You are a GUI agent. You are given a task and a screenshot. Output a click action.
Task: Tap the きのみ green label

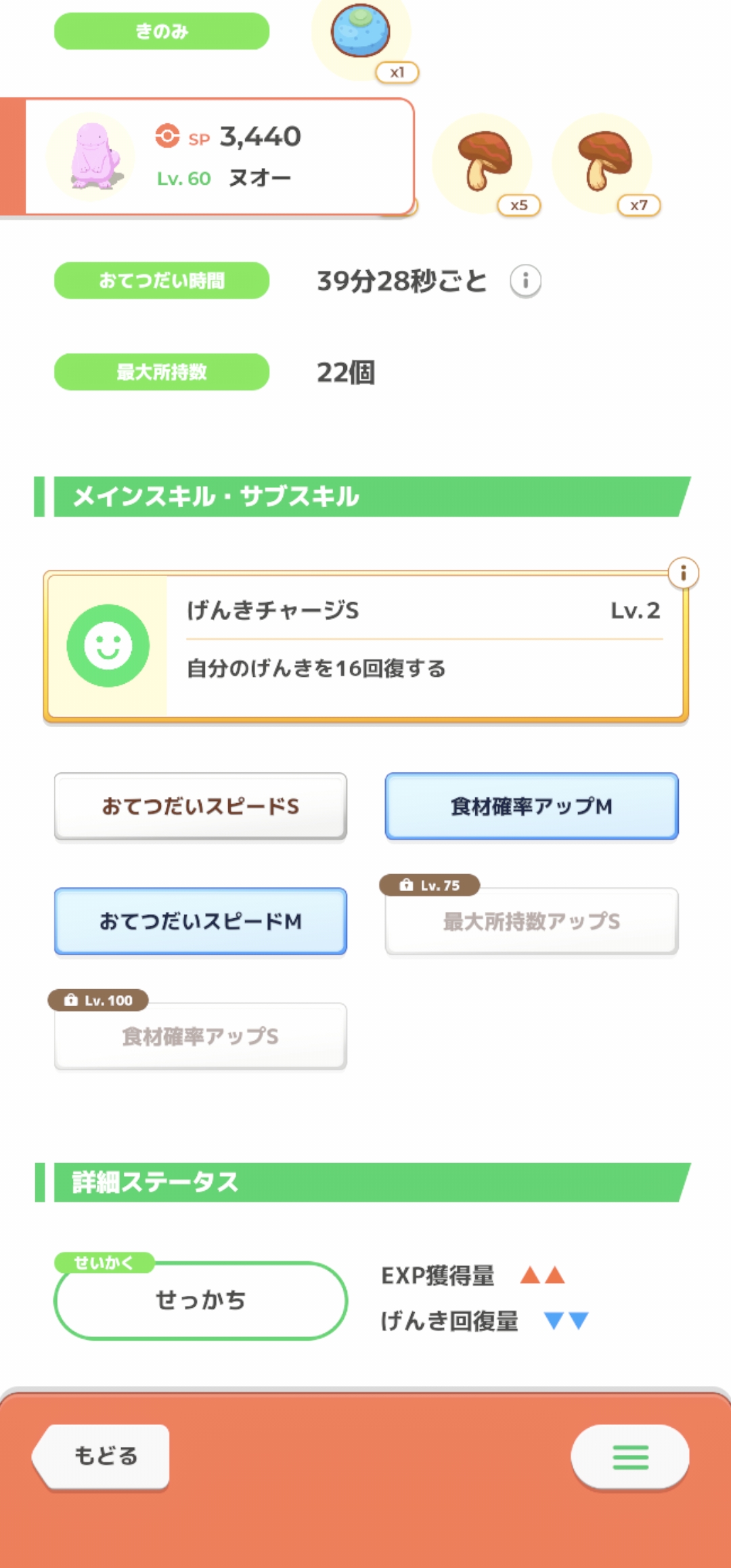(162, 31)
